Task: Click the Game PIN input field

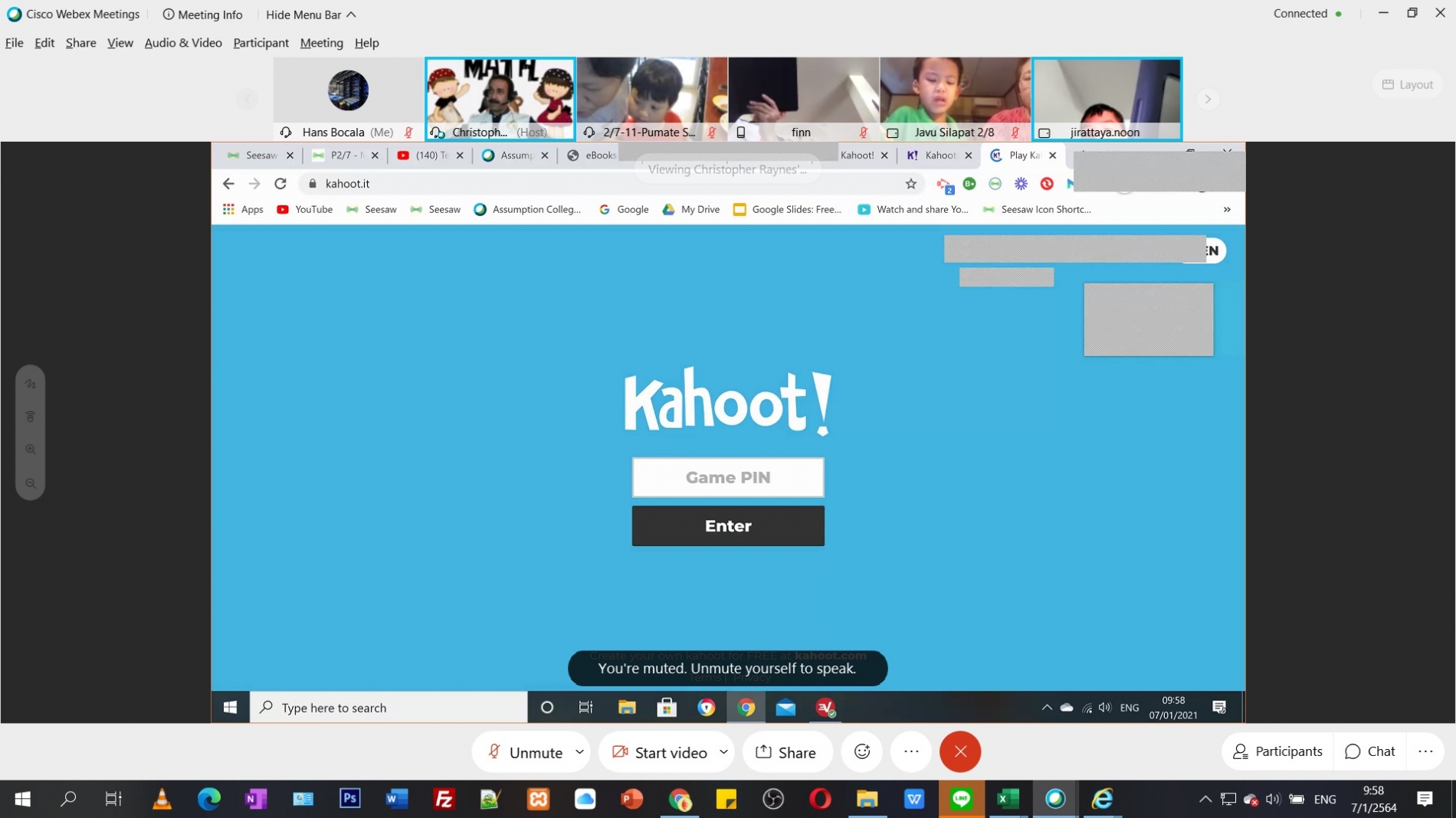Action: point(728,477)
